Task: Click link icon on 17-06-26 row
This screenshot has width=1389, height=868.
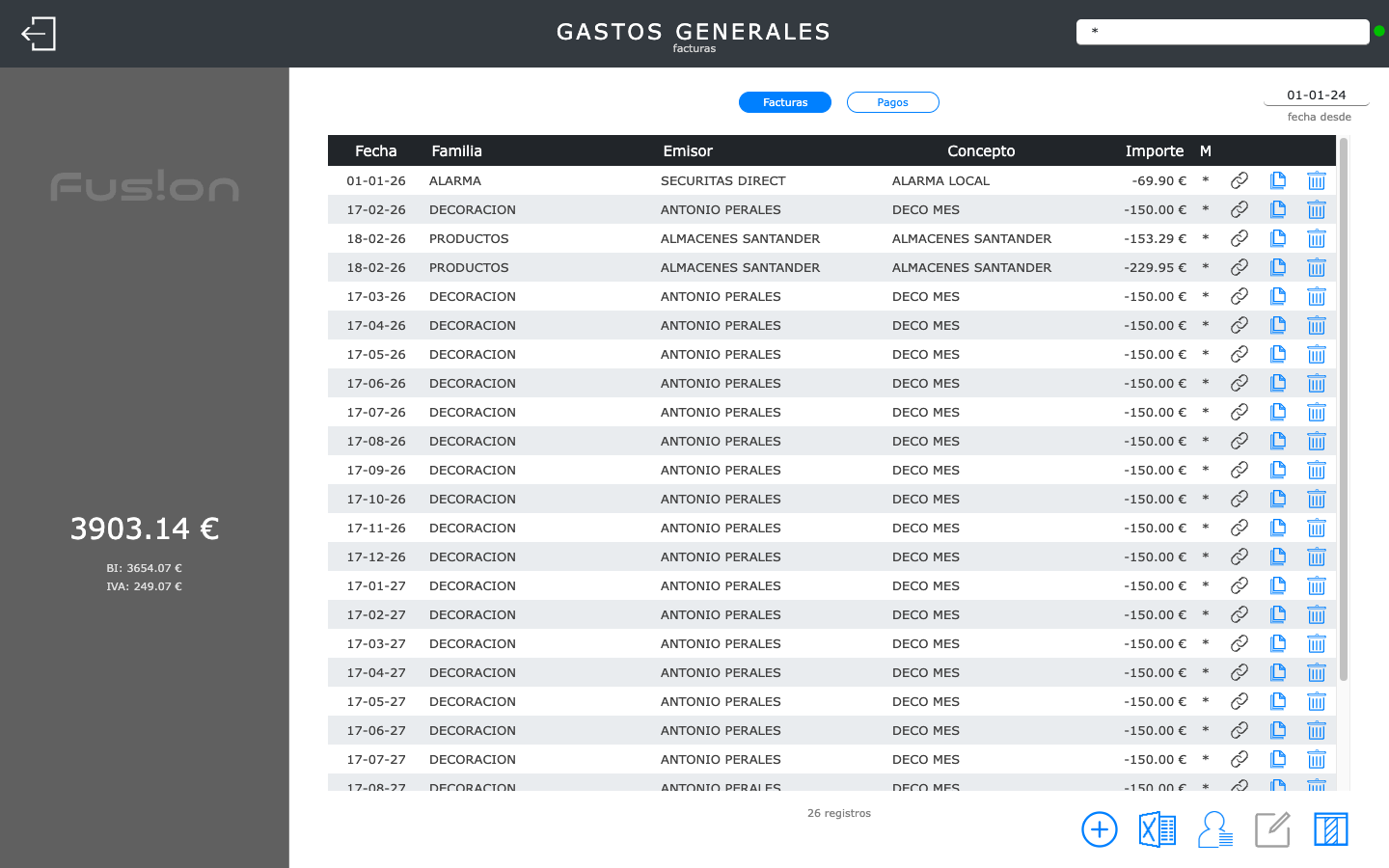Action: point(1239,383)
